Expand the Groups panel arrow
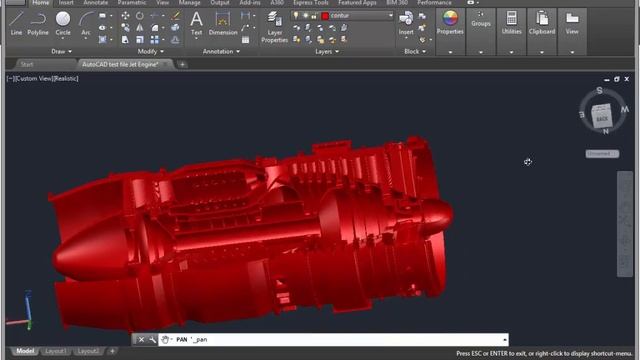Screen dimensions: 640x360 pyautogui.click(x=481, y=52)
